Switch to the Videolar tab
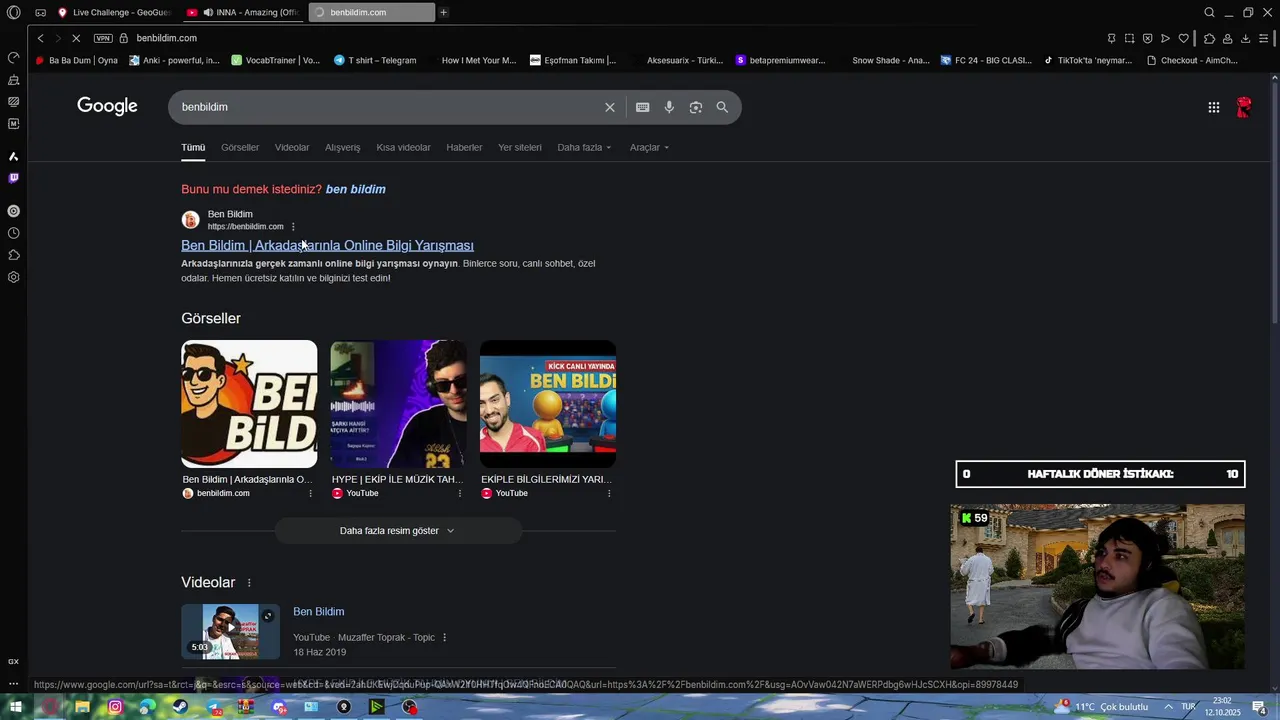The height and width of the screenshot is (720, 1280). (x=292, y=147)
